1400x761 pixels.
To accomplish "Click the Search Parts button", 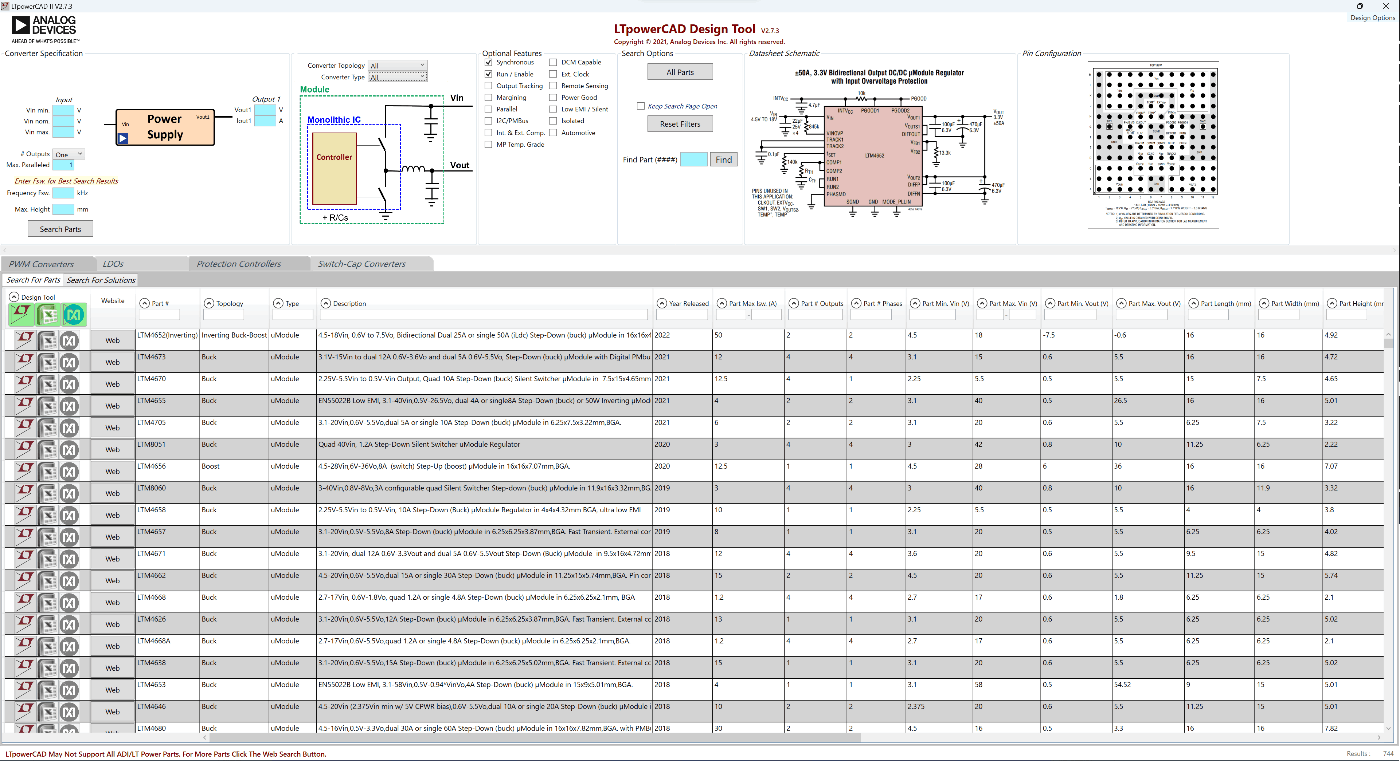I will [60, 229].
